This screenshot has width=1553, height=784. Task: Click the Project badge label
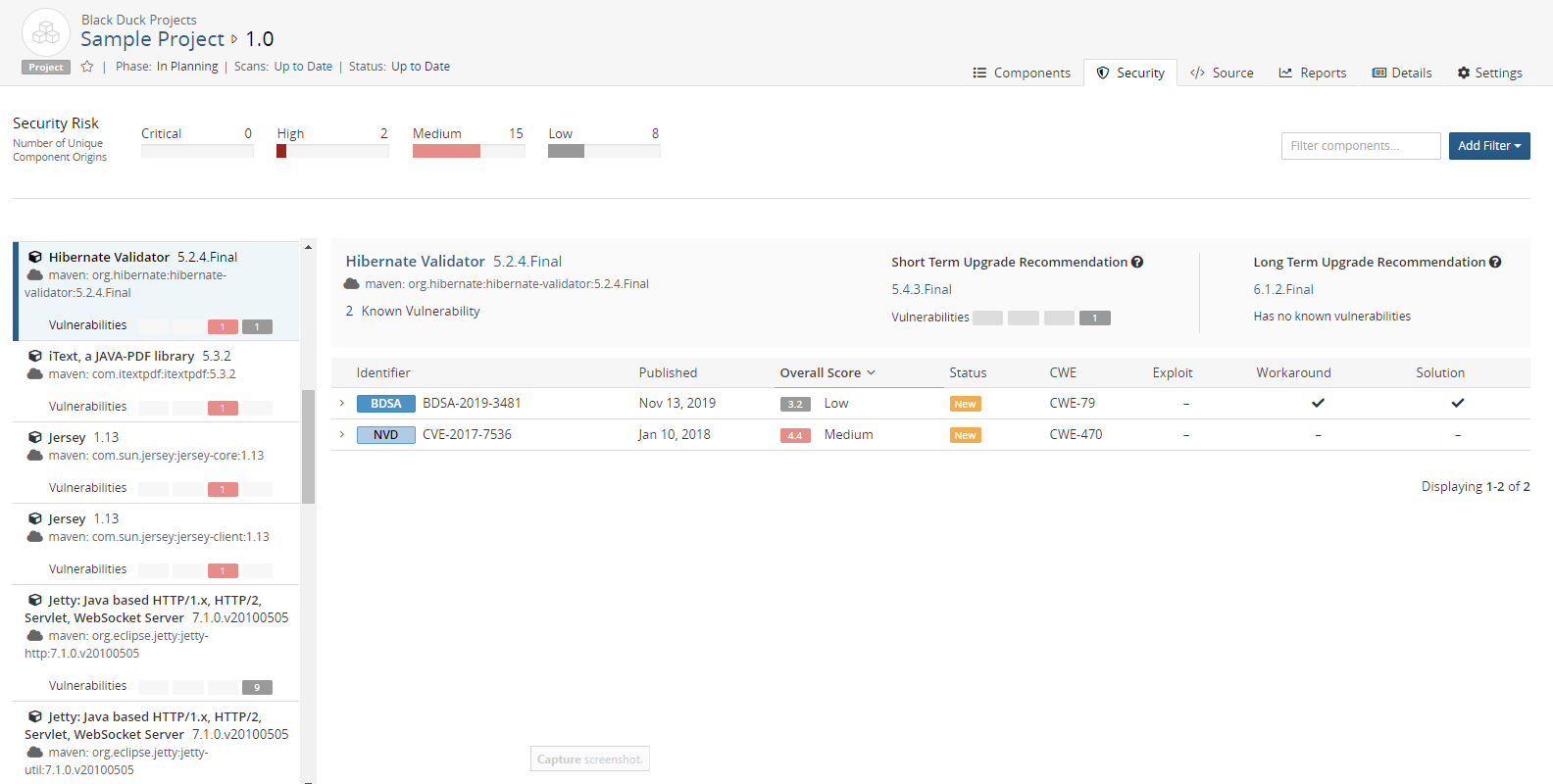point(46,68)
